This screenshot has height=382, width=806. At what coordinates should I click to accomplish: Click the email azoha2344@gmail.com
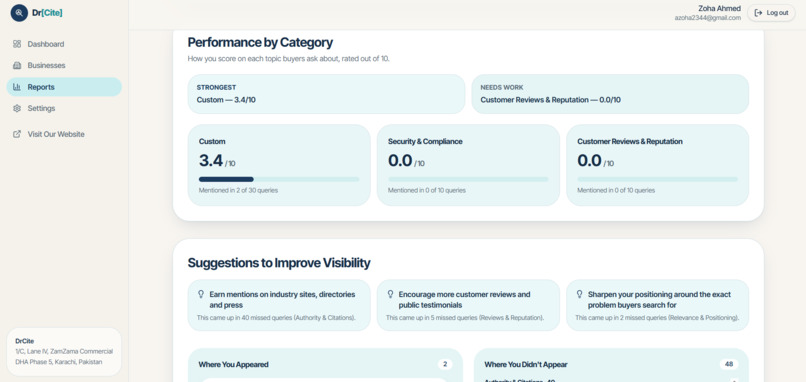tap(708, 18)
